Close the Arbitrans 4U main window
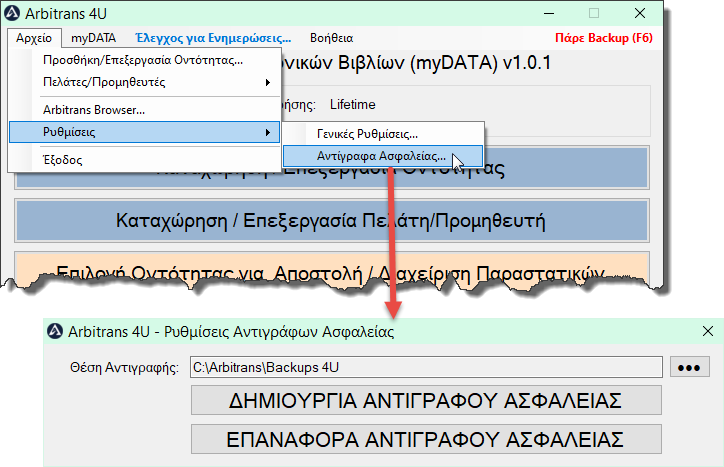This screenshot has width=724, height=467. click(640, 13)
